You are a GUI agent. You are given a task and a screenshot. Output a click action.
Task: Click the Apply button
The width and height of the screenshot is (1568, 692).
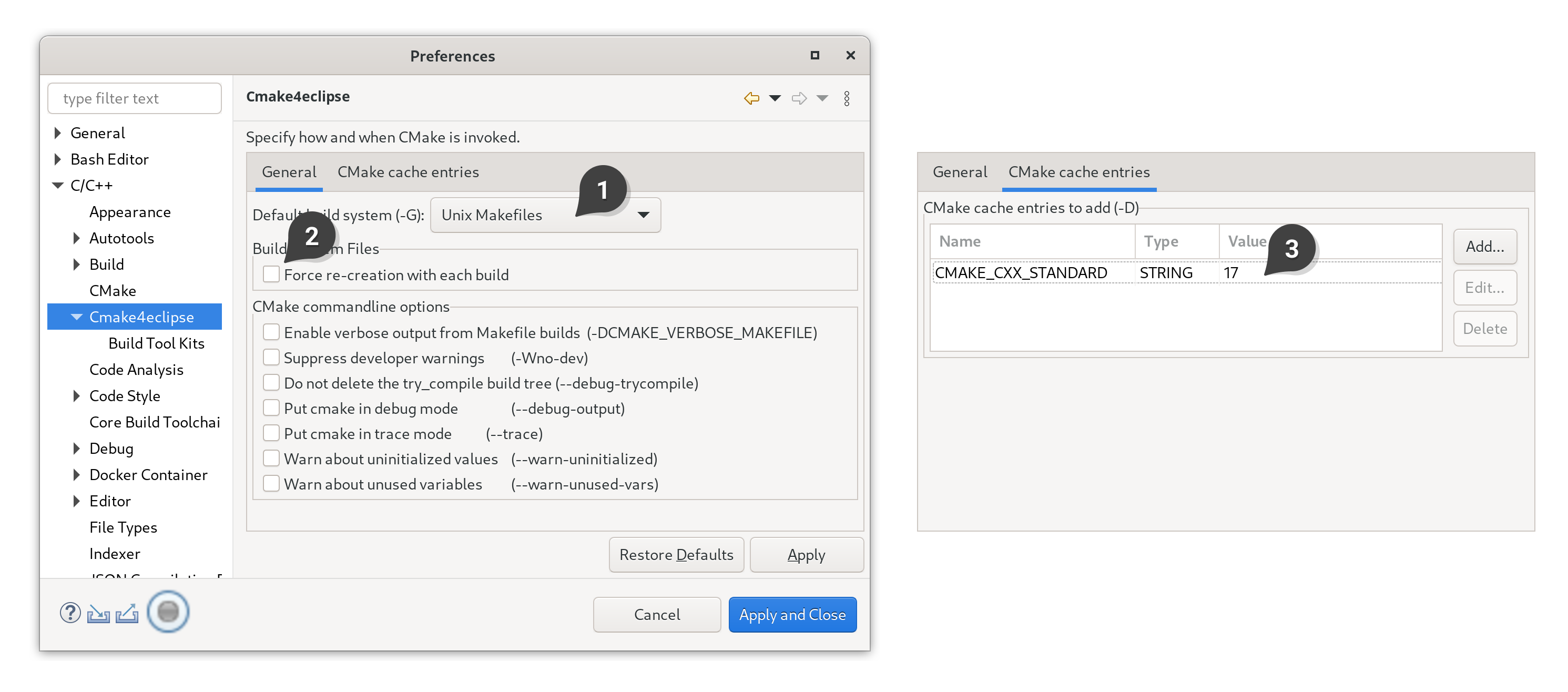click(x=807, y=554)
